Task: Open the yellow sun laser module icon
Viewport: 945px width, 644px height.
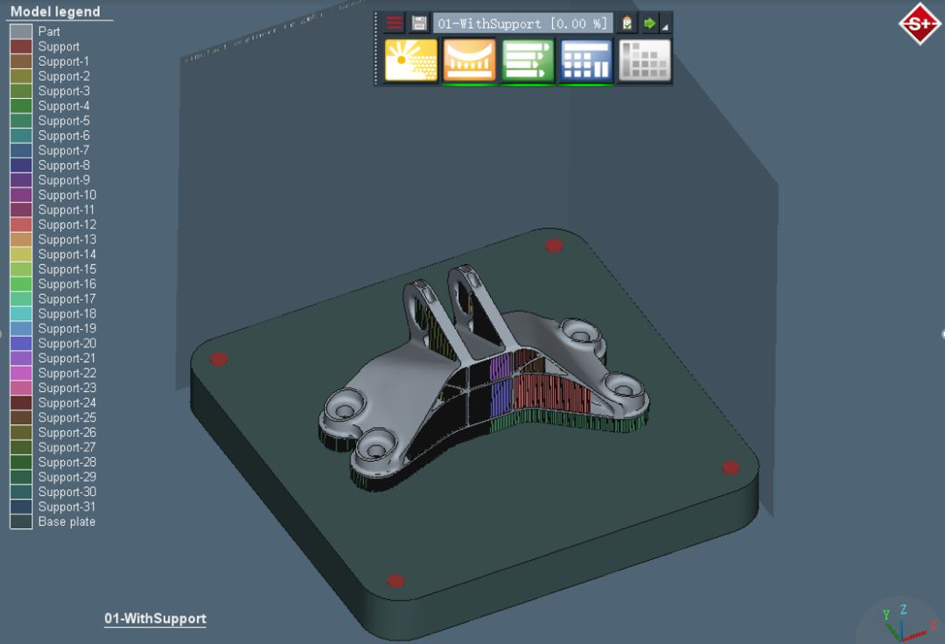Action: point(411,60)
